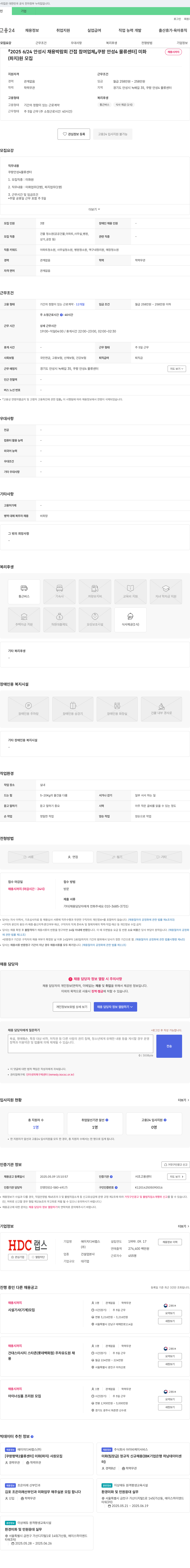
Task: Jump to the 근무조건 section tab
Action: pyautogui.click(x=41, y=43)
